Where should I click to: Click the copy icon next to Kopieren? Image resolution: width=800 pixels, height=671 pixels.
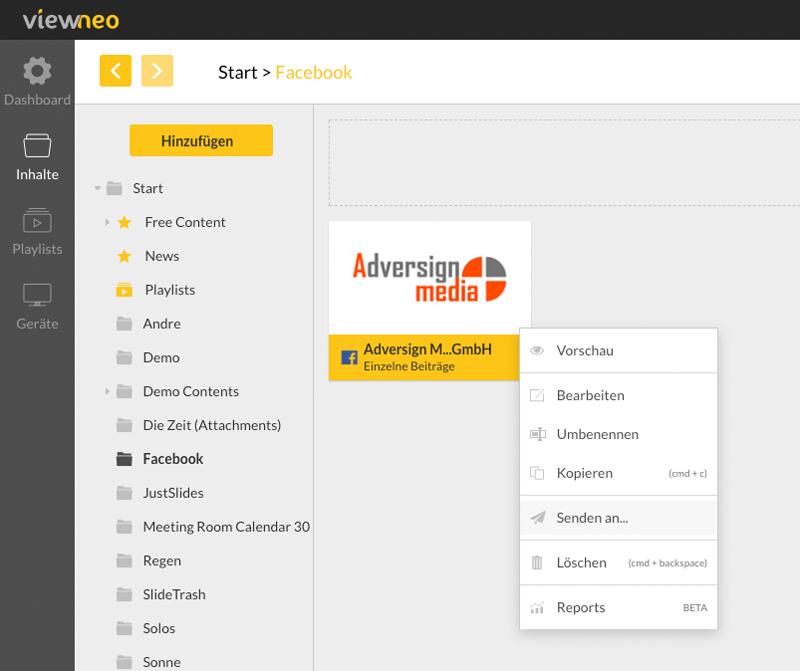point(537,473)
